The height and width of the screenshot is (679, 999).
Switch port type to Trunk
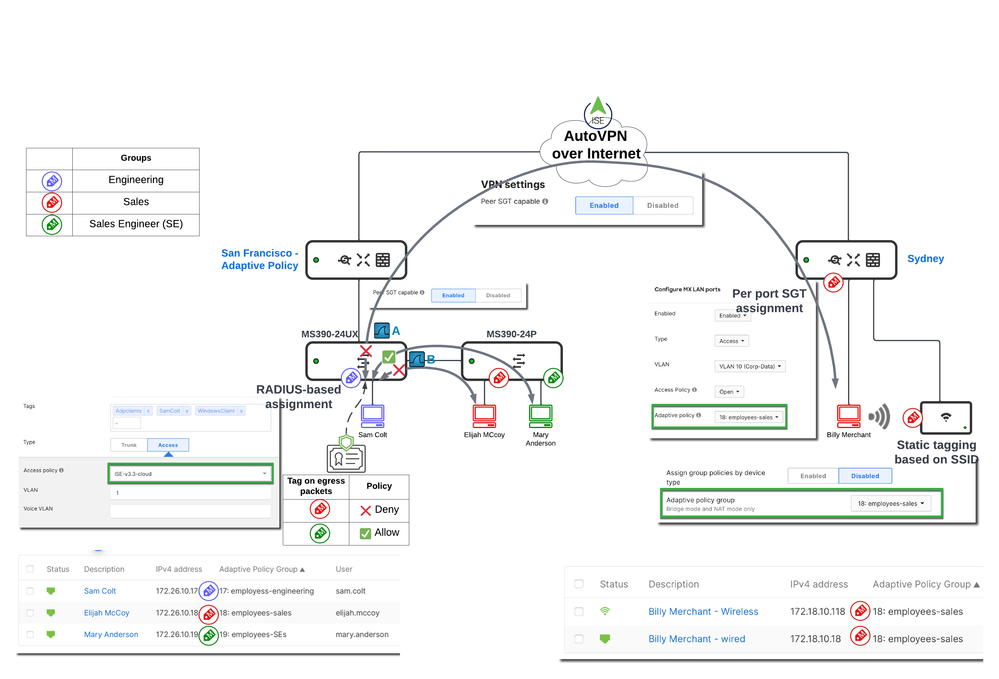click(x=128, y=445)
